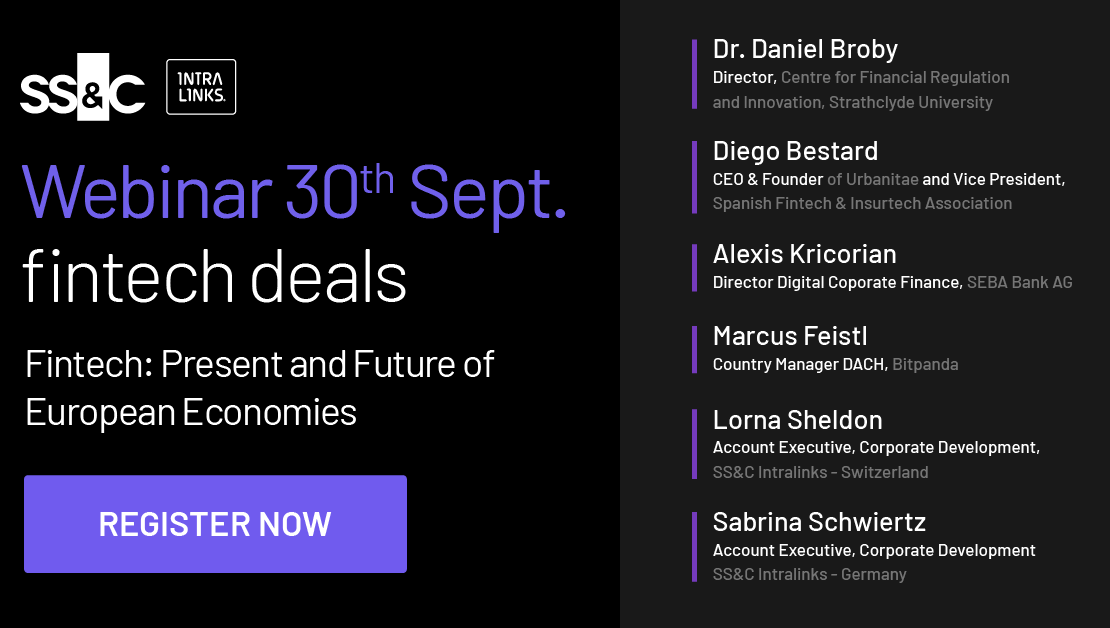Click Centre for Financial Regulation text

point(895,77)
